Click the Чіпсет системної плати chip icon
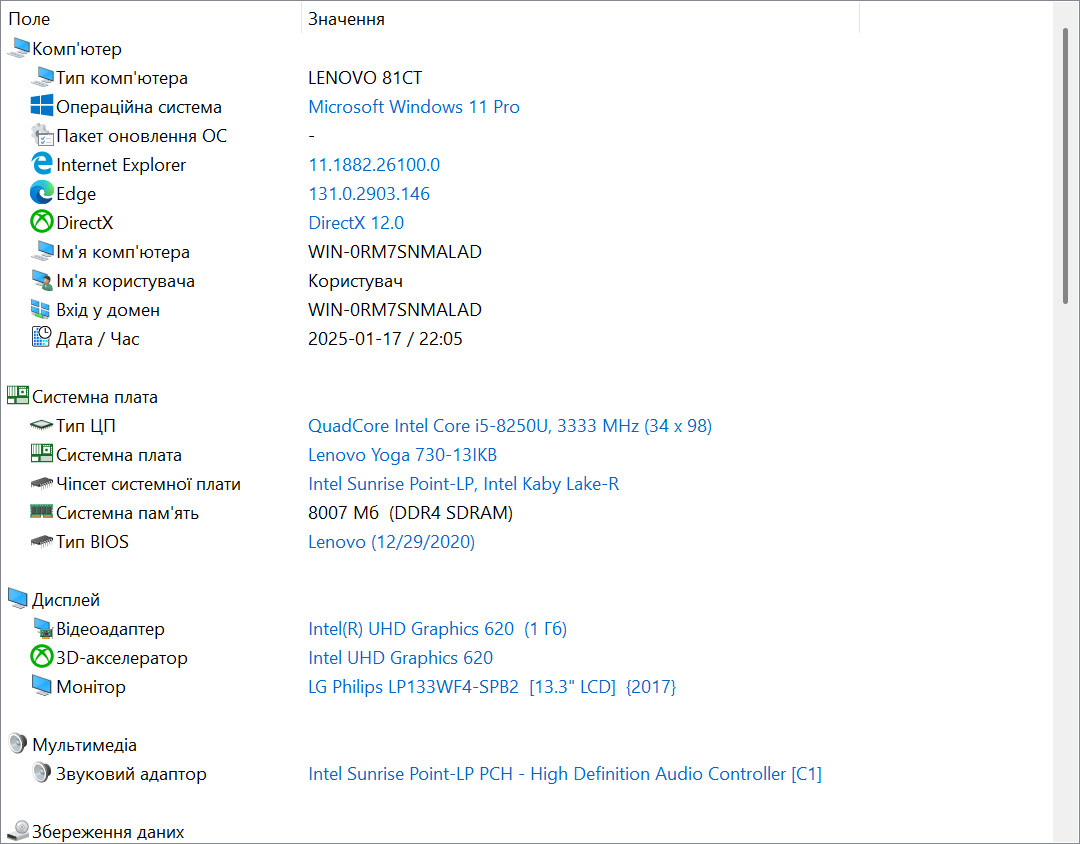Image resolution: width=1080 pixels, height=844 pixels. (42, 484)
